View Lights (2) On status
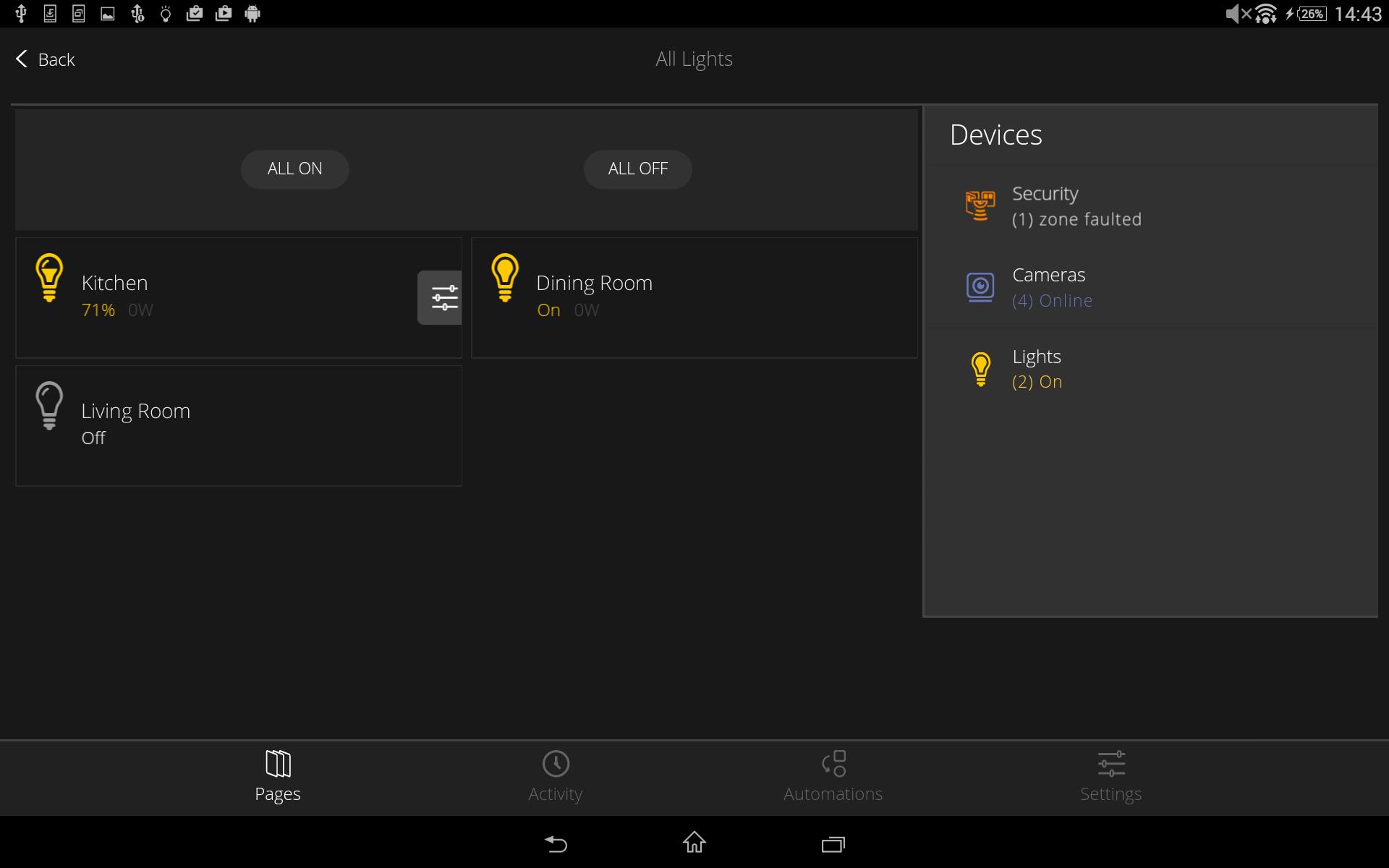Screen dimensions: 1389x868 click(1037, 382)
